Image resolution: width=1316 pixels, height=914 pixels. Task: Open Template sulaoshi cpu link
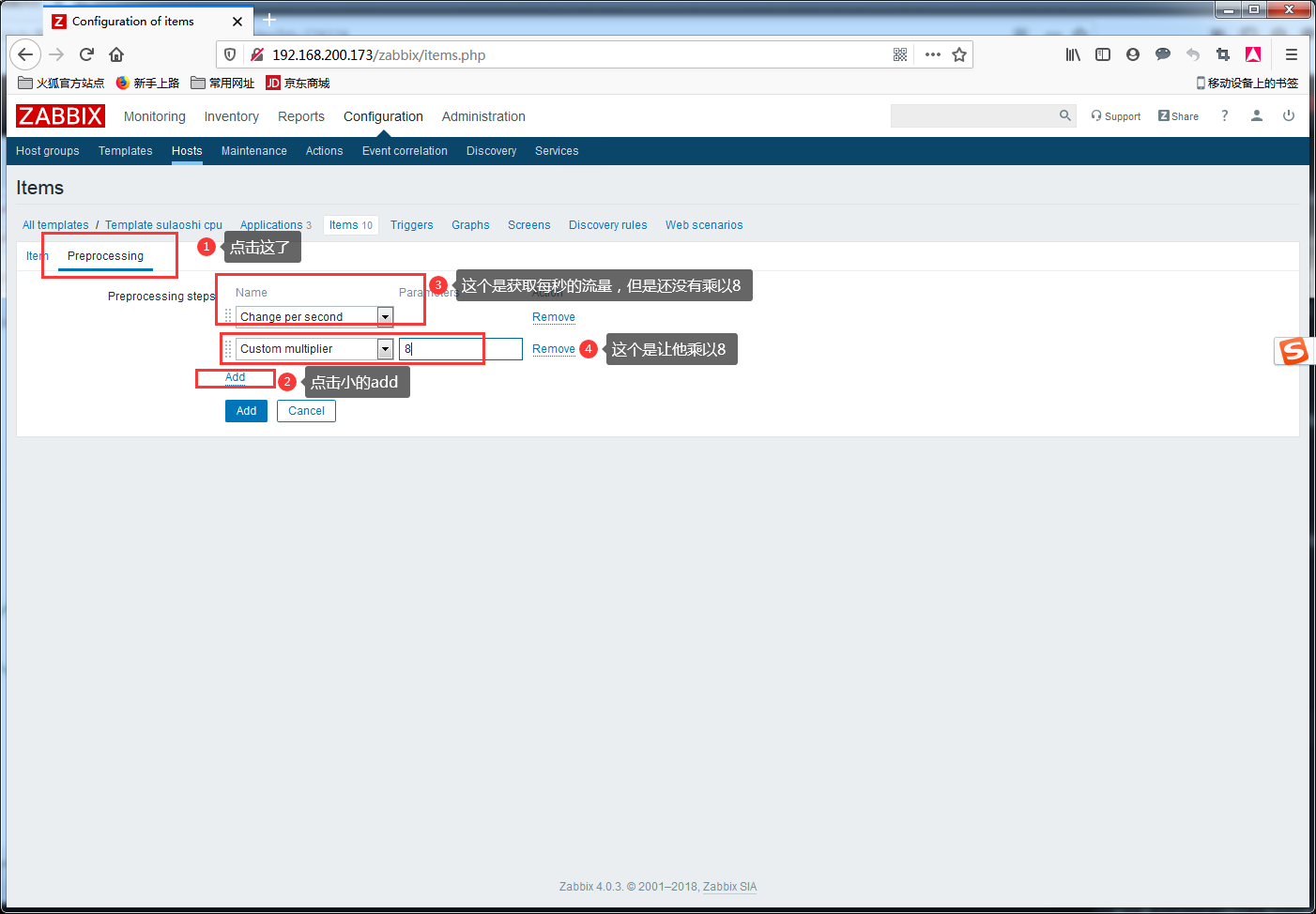click(164, 225)
